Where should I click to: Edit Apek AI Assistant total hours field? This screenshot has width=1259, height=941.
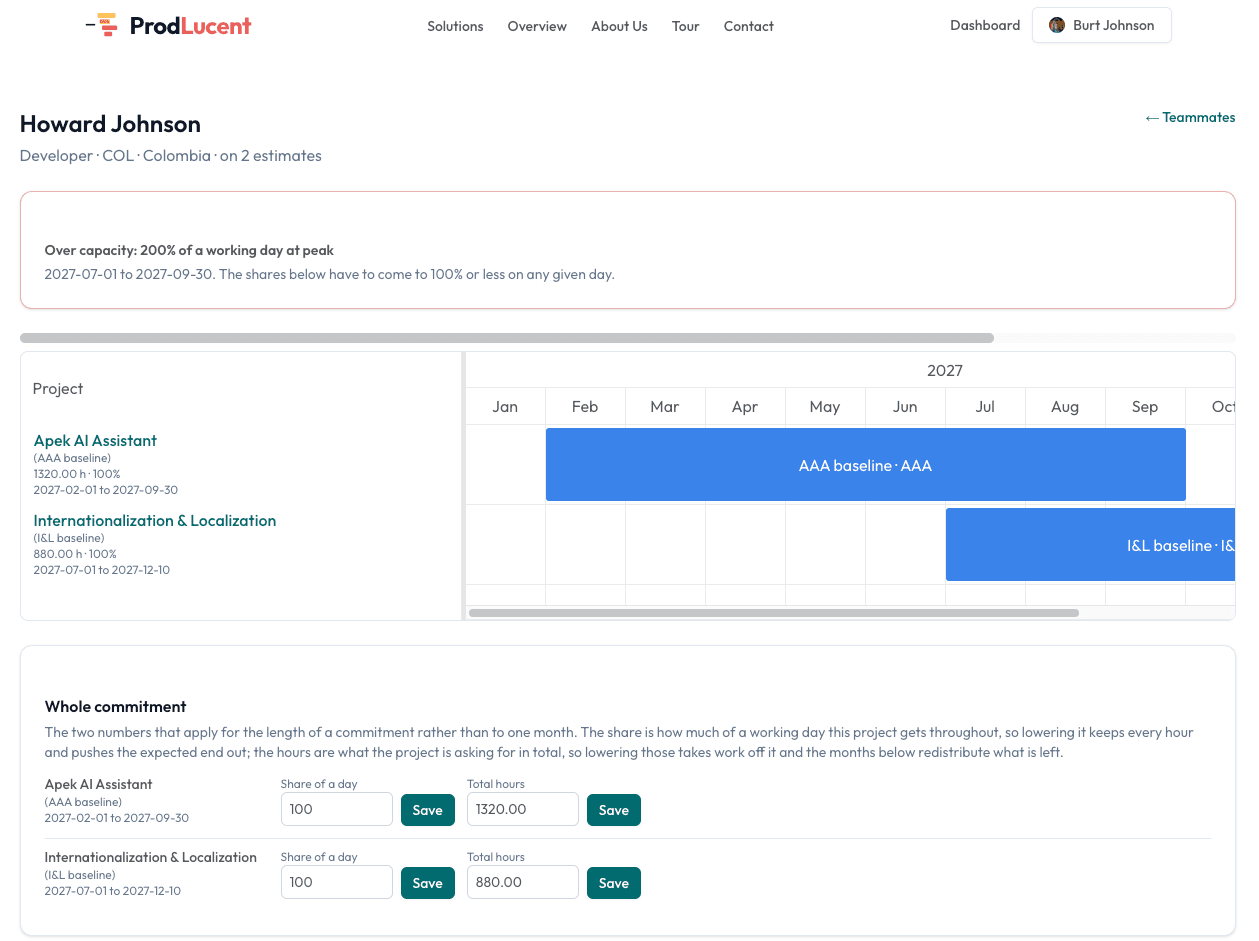(523, 809)
